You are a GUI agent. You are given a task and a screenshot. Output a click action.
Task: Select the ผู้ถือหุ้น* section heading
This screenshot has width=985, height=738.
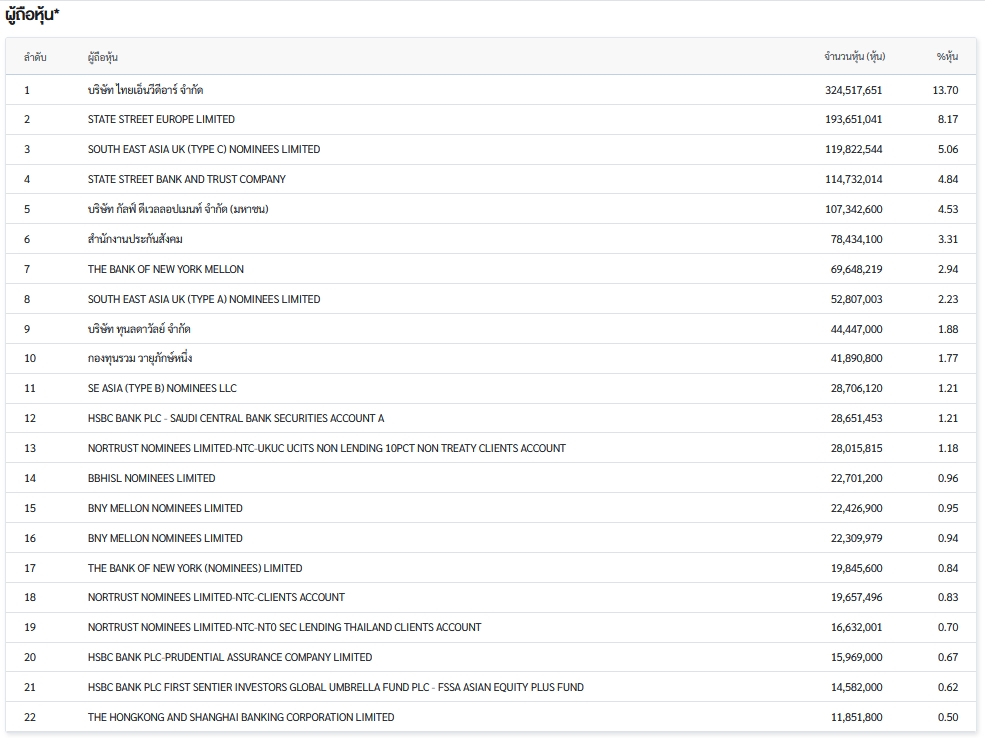click(32, 14)
